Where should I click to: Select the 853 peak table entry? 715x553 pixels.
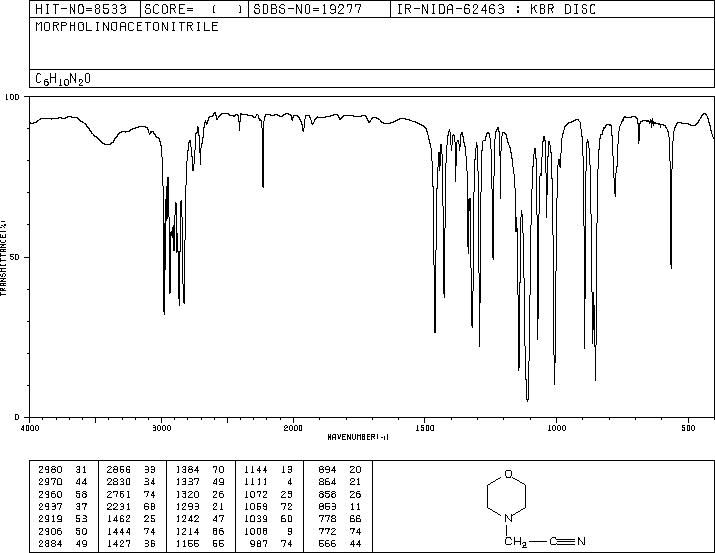(x=340, y=506)
